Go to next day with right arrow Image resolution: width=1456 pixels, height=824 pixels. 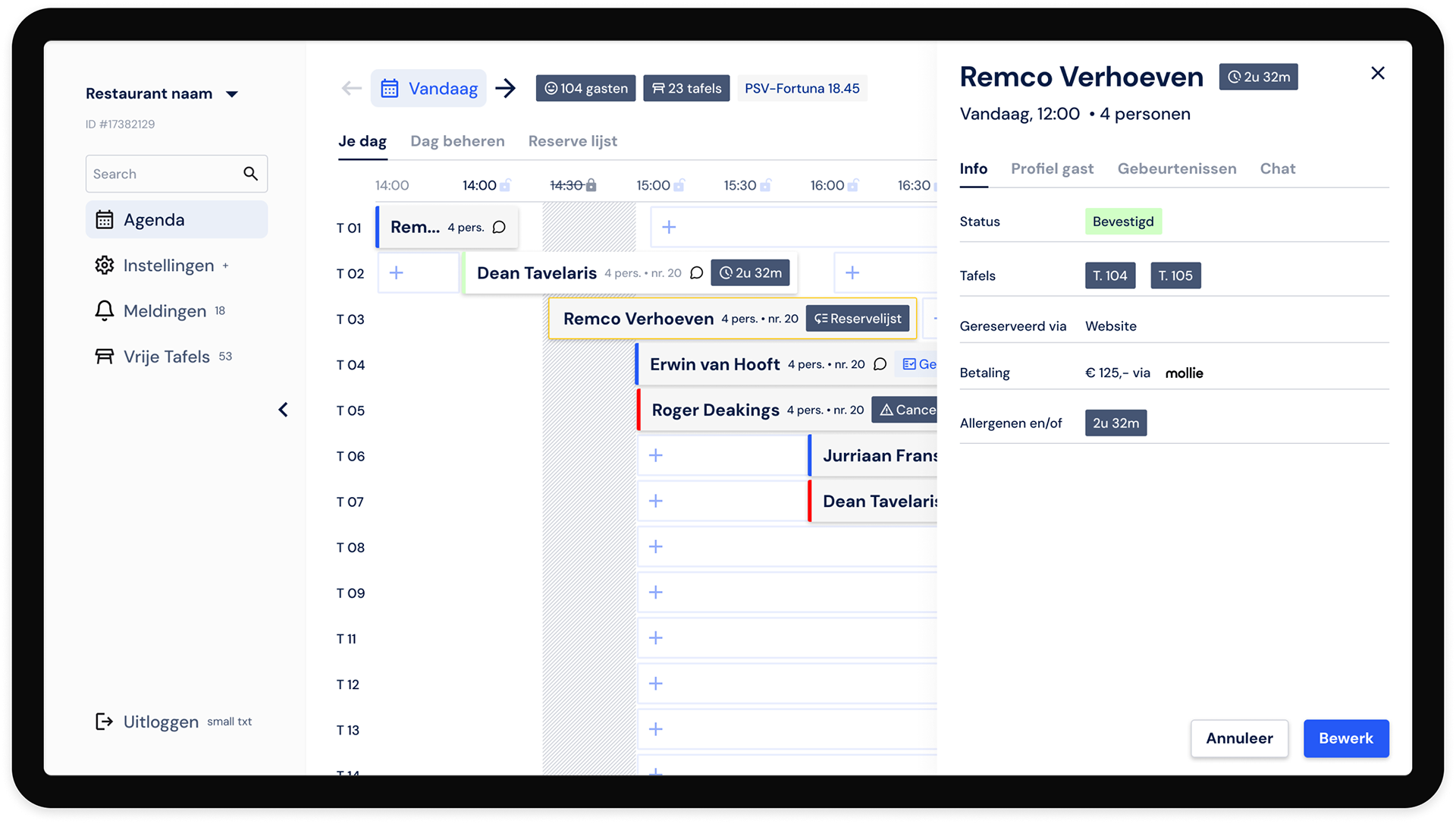click(506, 89)
